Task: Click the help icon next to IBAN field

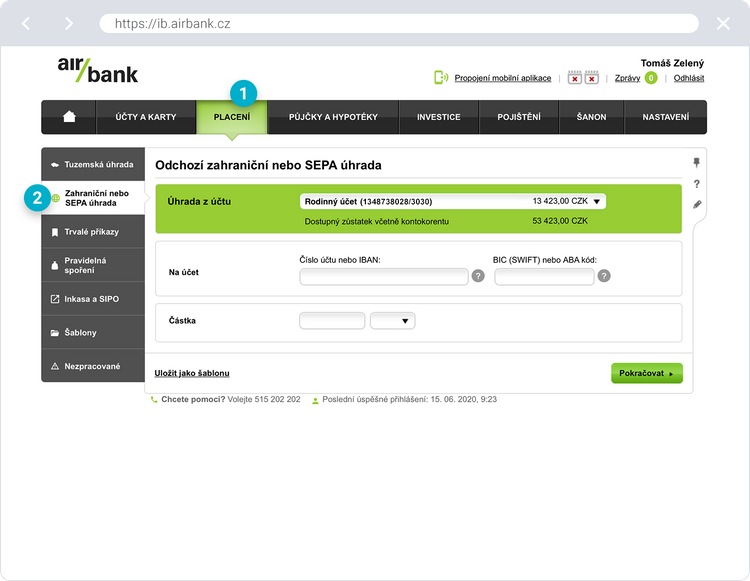Action: pyautogui.click(x=478, y=276)
